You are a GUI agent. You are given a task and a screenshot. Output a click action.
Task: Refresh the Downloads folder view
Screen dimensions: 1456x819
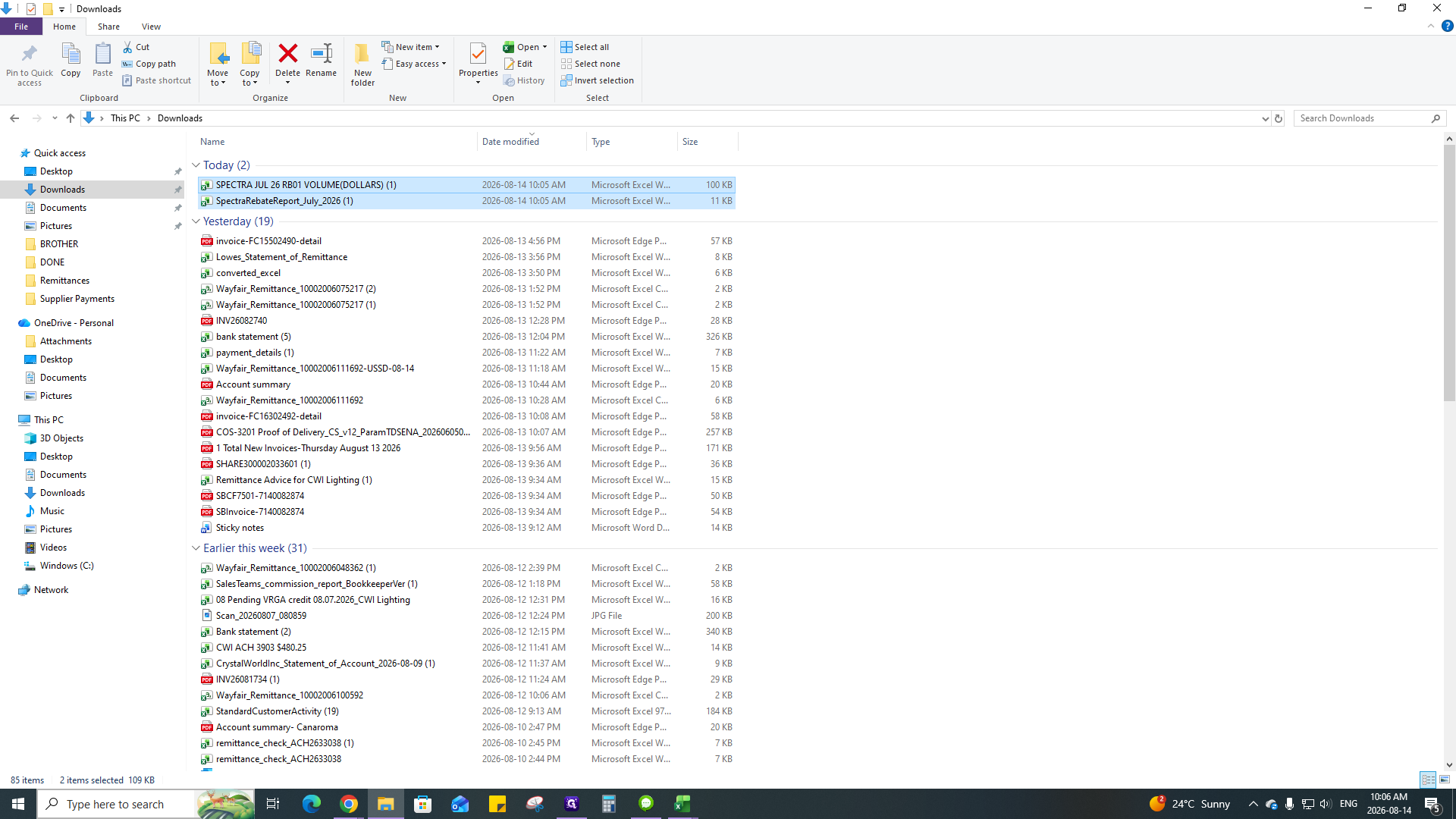(x=1279, y=118)
